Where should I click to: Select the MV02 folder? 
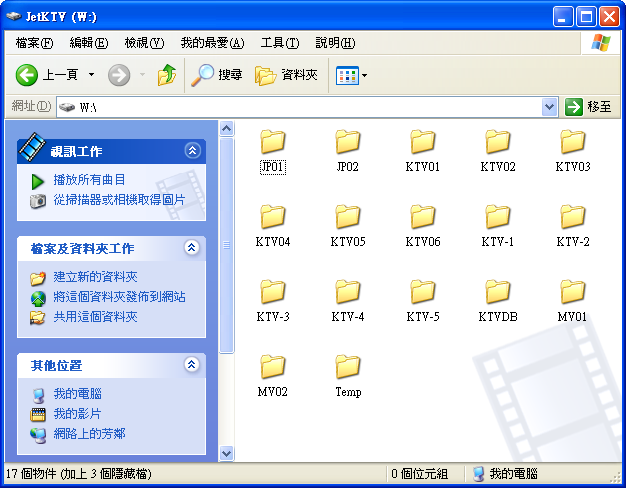click(x=273, y=376)
